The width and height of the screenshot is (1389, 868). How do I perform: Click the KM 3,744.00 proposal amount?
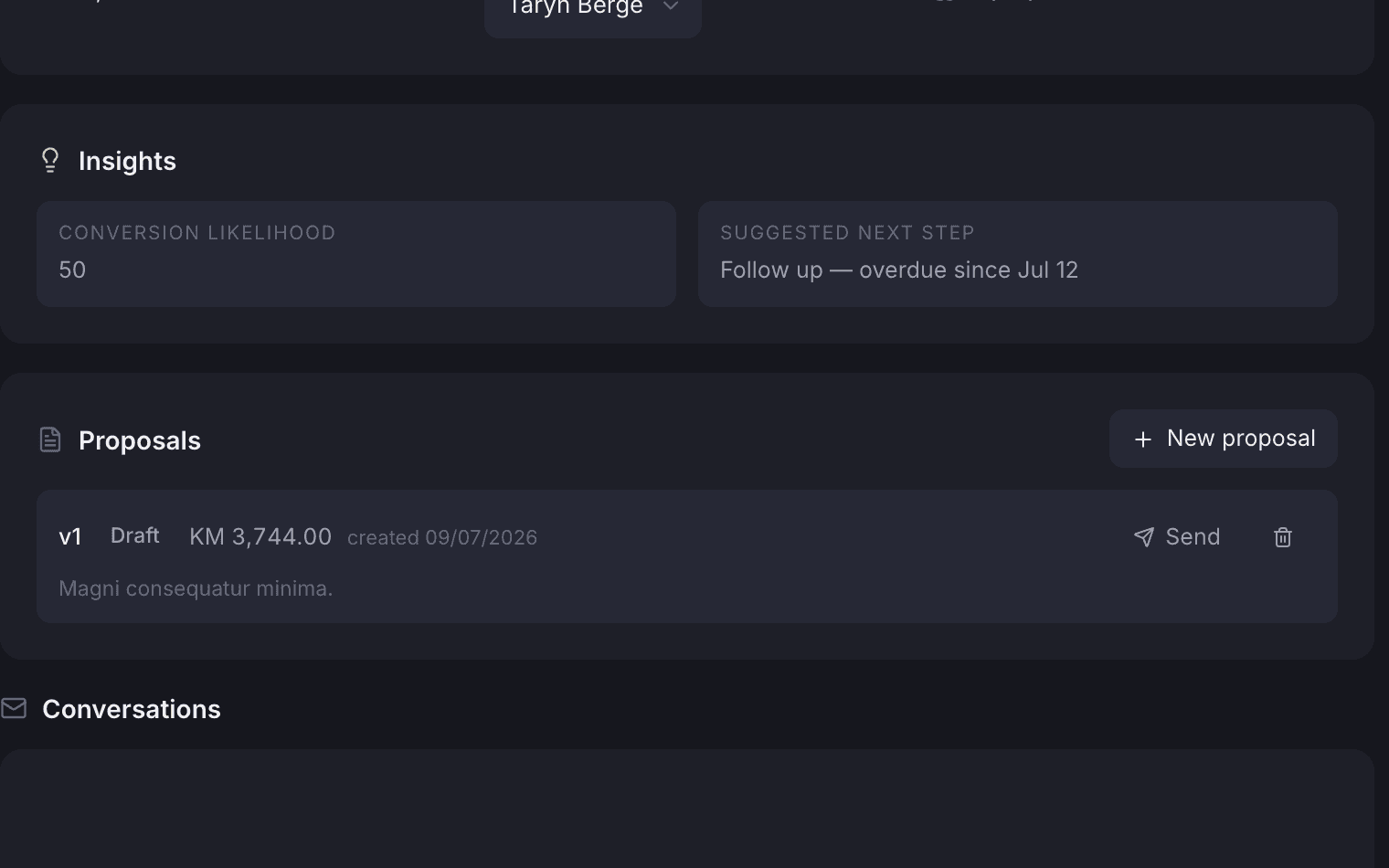point(260,536)
